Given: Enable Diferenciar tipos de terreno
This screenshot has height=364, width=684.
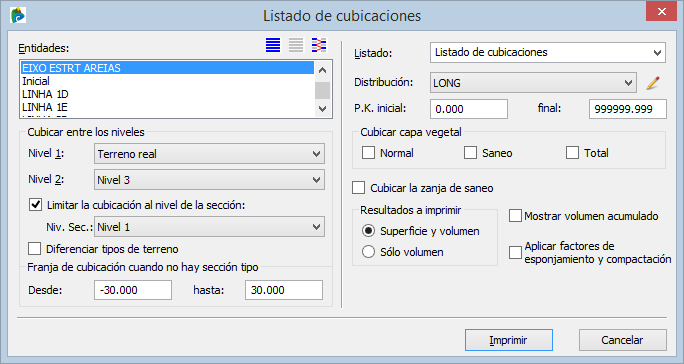Looking at the screenshot, I should click(34, 249).
